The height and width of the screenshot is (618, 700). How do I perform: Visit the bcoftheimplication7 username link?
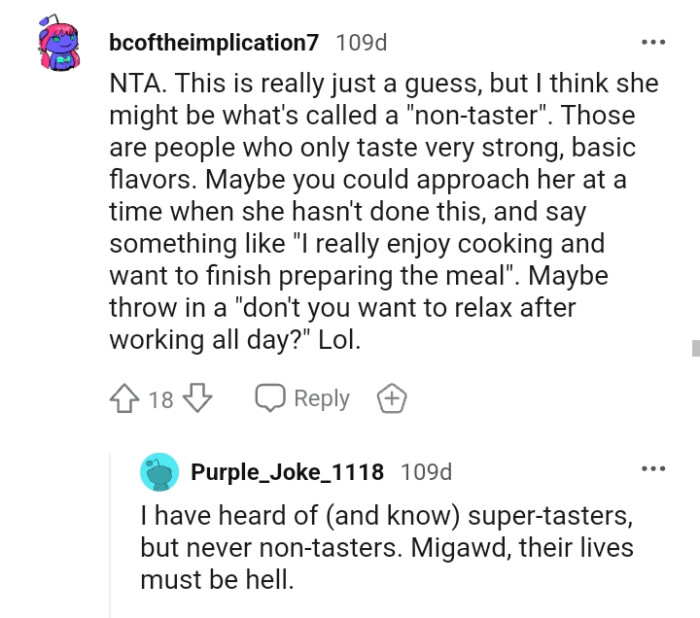pos(213,43)
